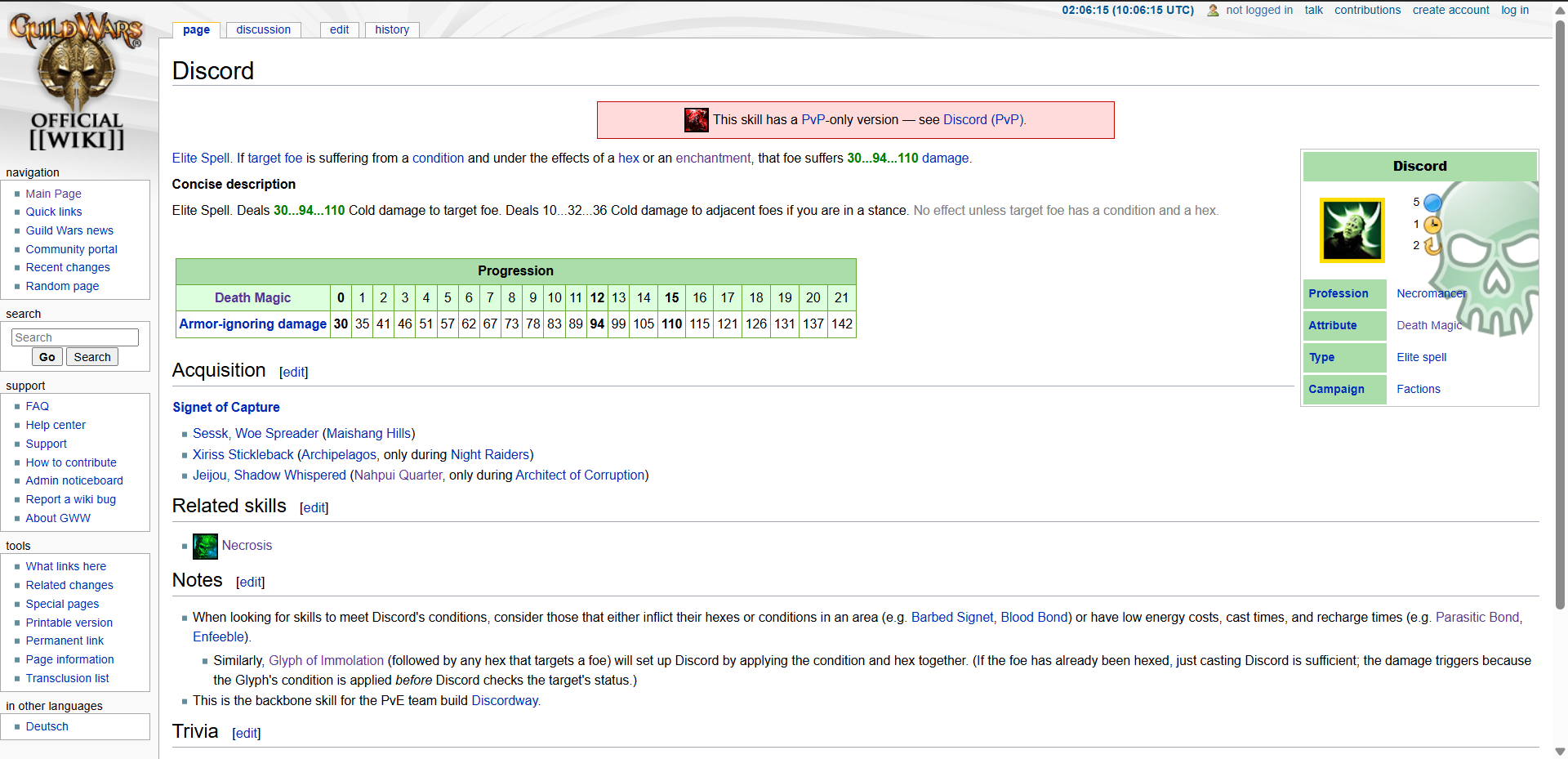This screenshot has height=759, width=1568.
Task: Open the edit tab
Action: tap(339, 29)
